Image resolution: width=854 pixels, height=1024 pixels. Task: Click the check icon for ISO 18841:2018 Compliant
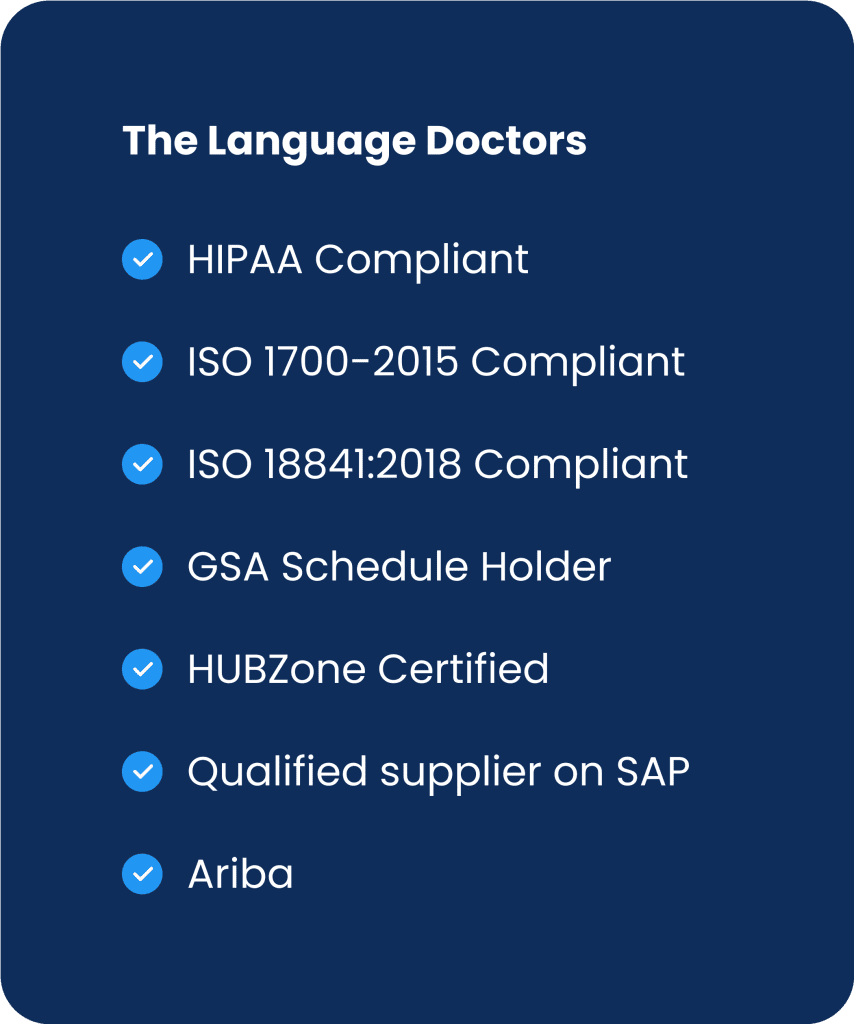pyautogui.click(x=142, y=464)
